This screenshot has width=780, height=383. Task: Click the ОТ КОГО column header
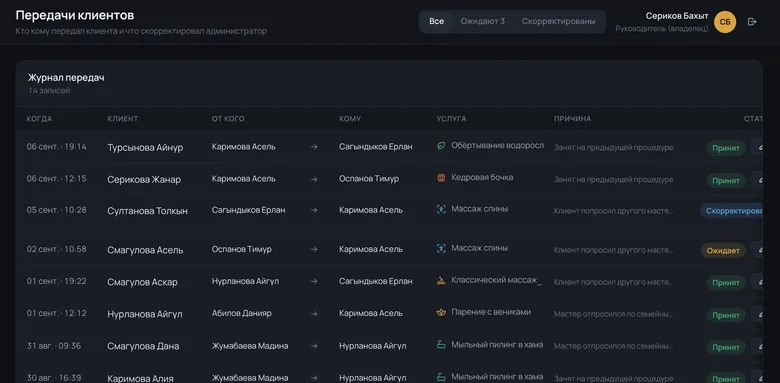(x=228, y=119)
